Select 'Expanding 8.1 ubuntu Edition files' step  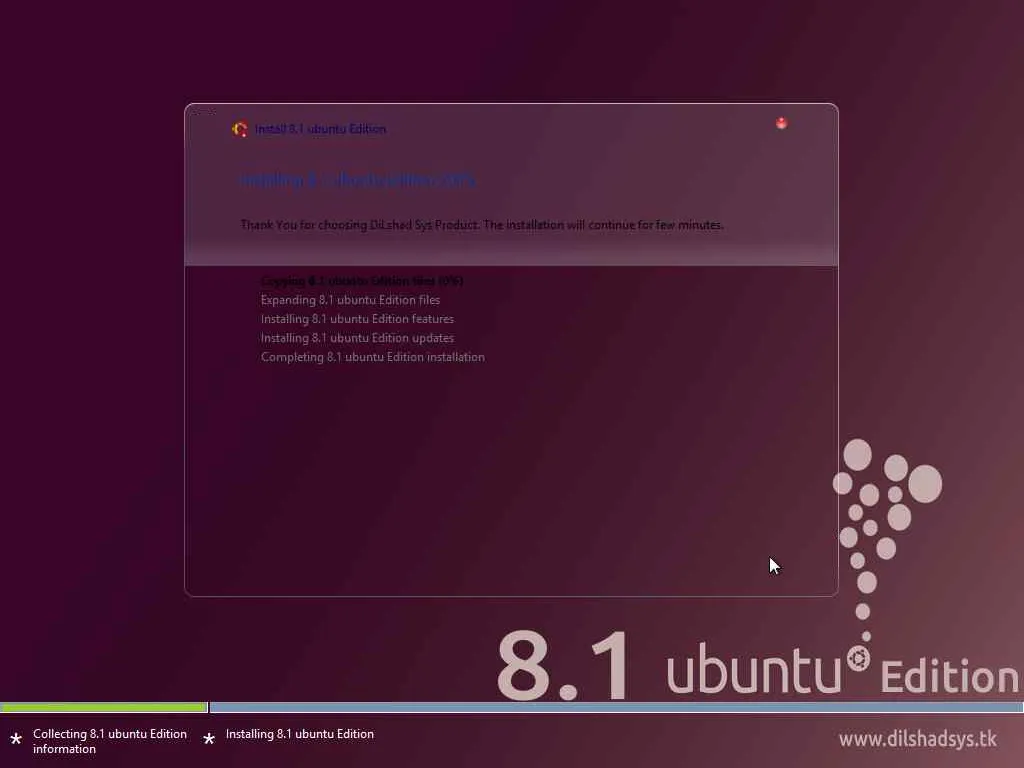[350, 300]
